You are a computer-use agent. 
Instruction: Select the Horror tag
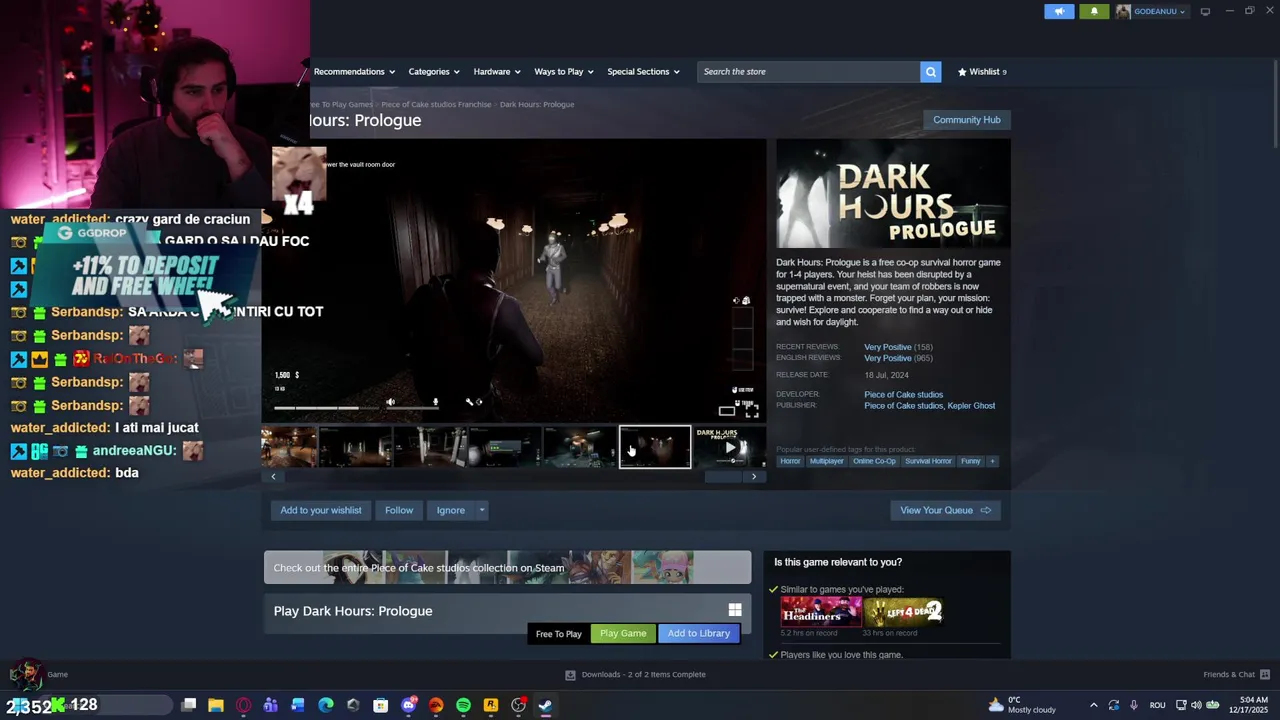(790, 461)
